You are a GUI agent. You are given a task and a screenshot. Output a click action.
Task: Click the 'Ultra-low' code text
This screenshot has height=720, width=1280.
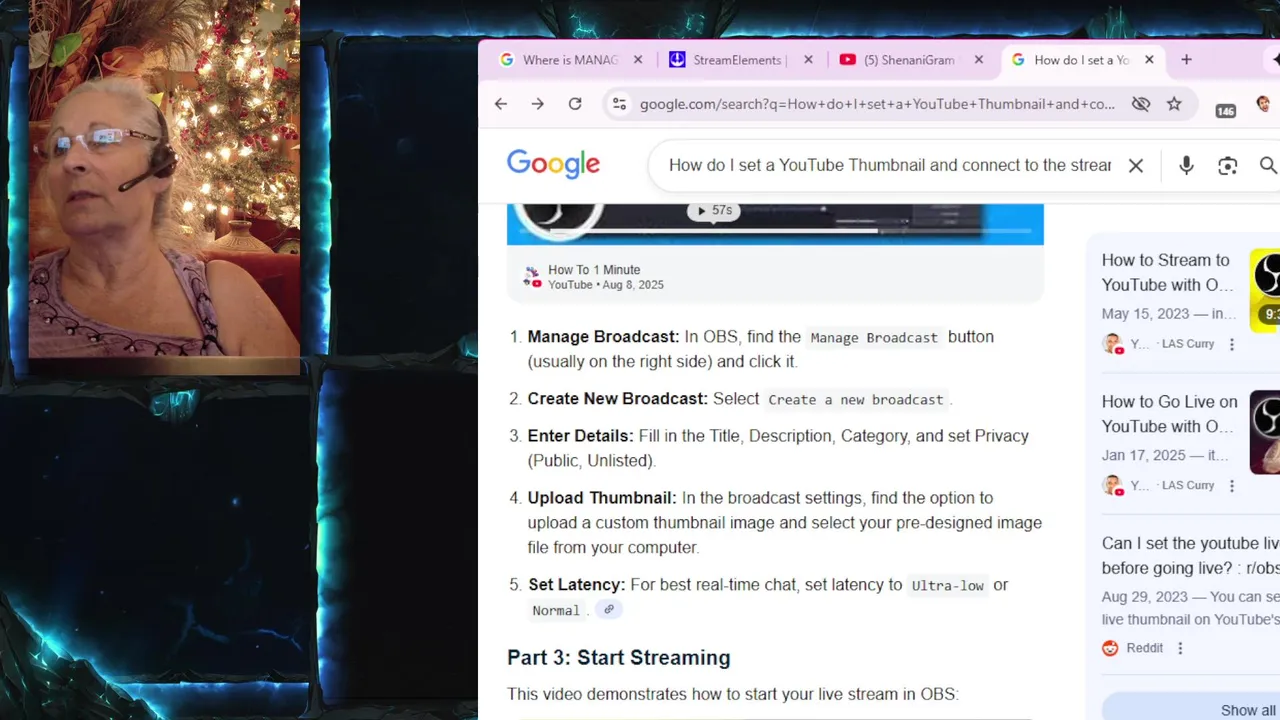(947, 586)
